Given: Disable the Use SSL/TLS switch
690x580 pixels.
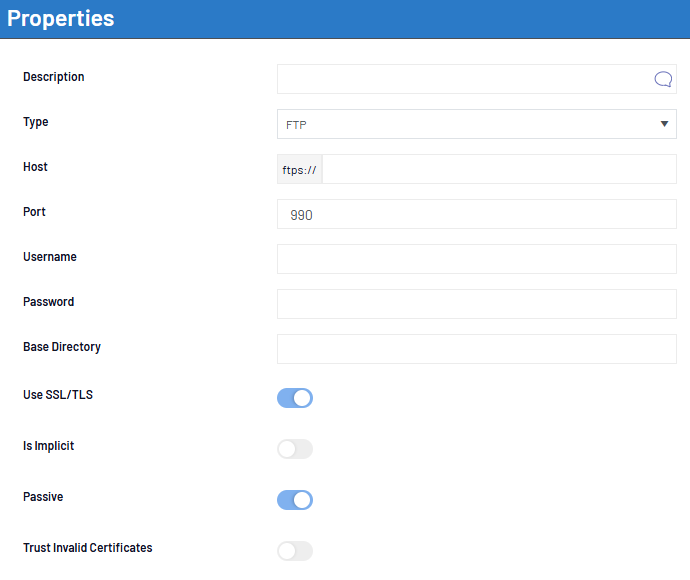Looking at the screenshot, I should (295, 398).
